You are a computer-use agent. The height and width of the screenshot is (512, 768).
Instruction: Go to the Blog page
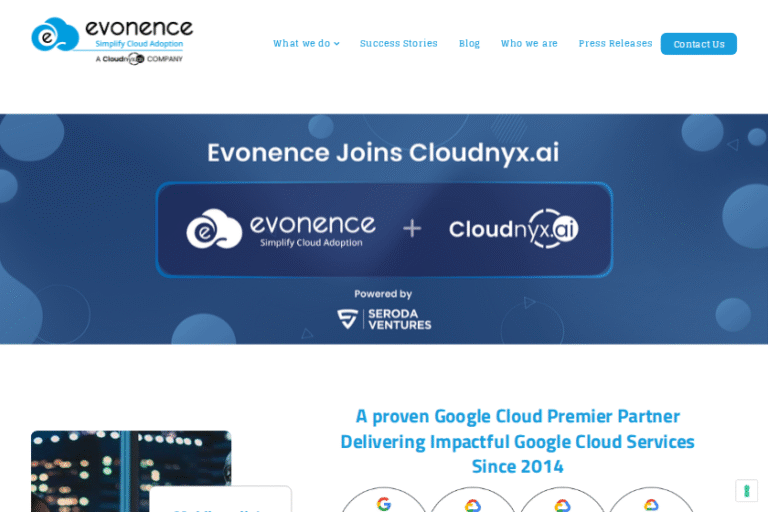coord(469,44)
